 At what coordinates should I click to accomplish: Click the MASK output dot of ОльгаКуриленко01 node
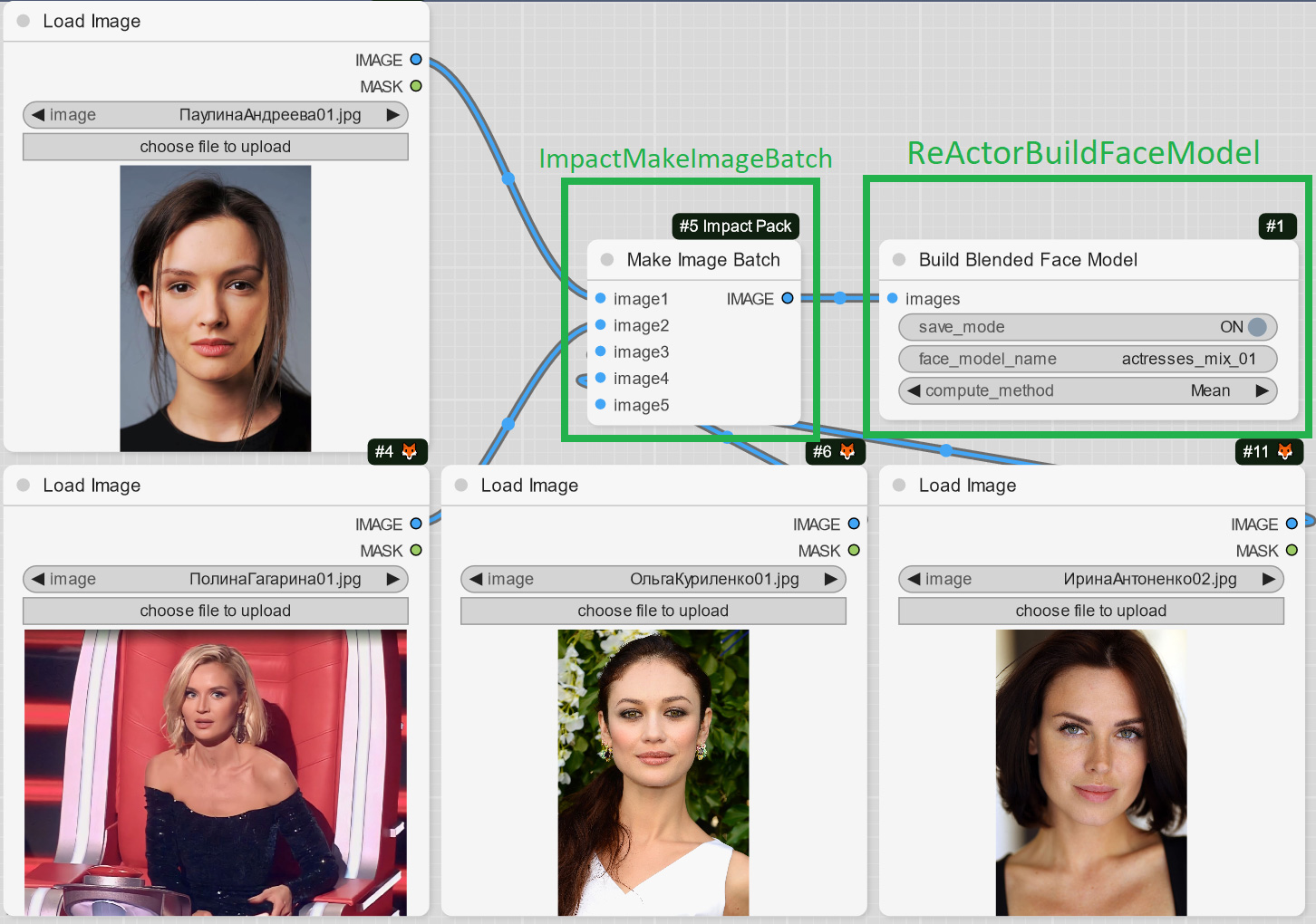[854, 550]
